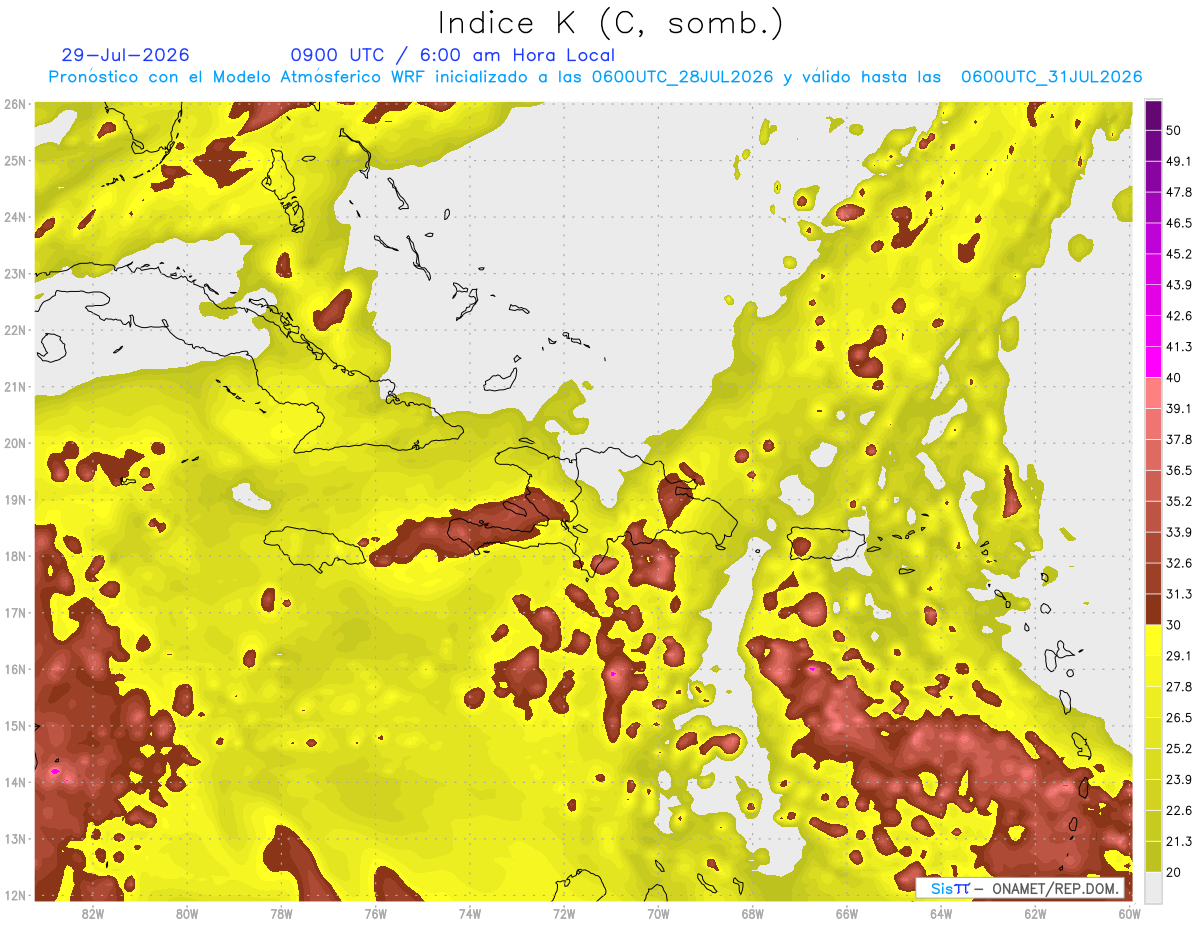Click color bar label '43.9'
This screenshot has height=927, width=1200.
click(1178, 285)
